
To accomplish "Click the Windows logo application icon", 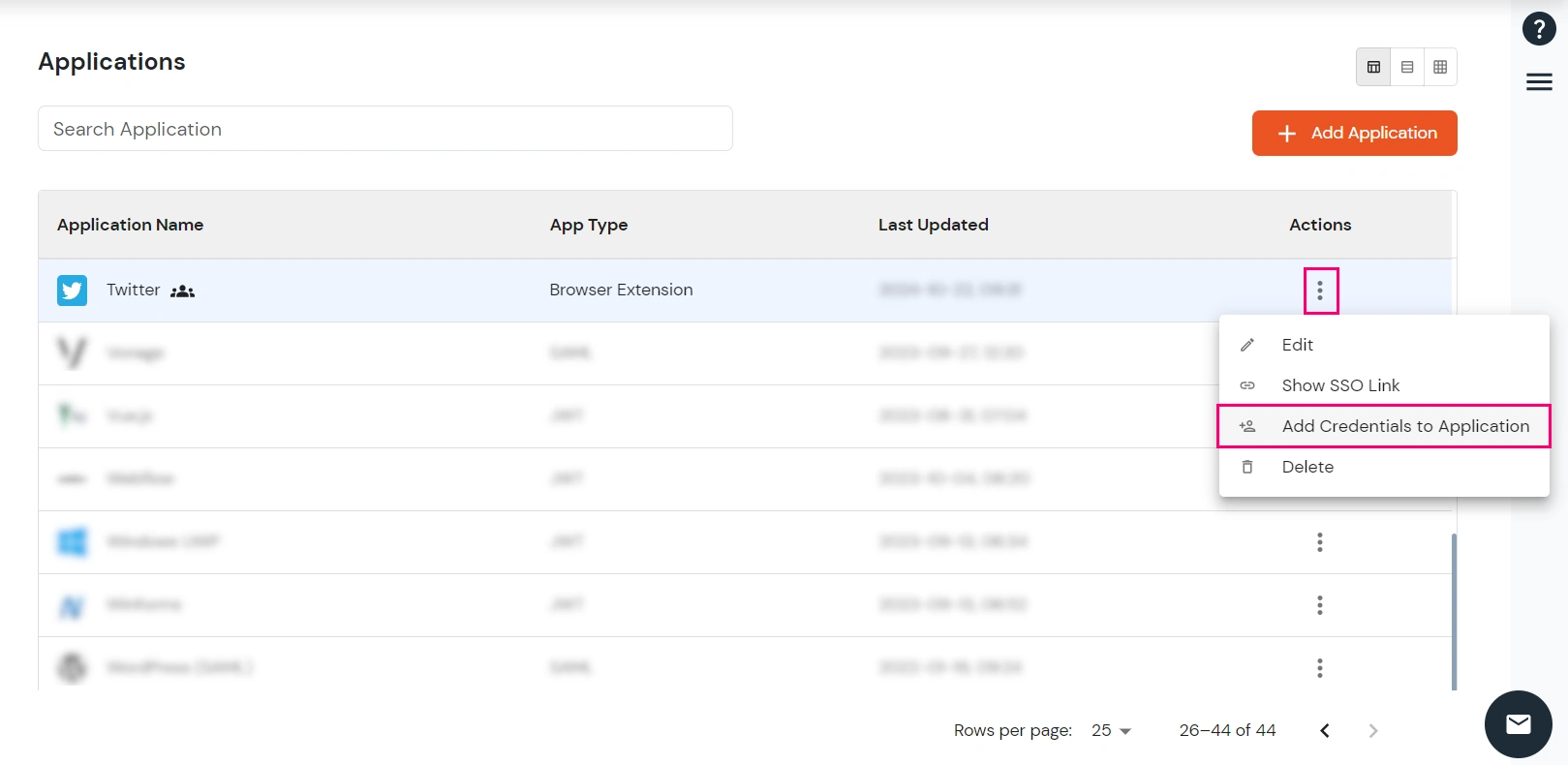I will 72,542.
